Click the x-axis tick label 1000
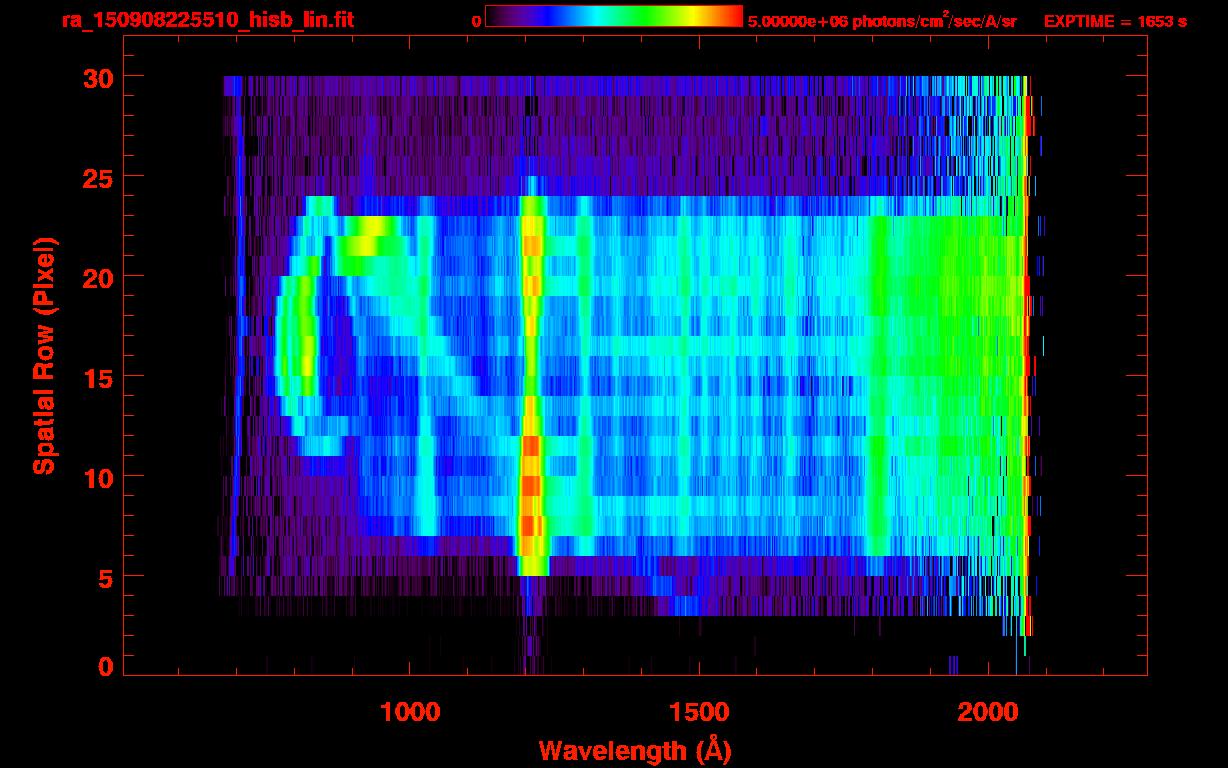The height and width of the screenshot is (768, 1228). point(409,712)
